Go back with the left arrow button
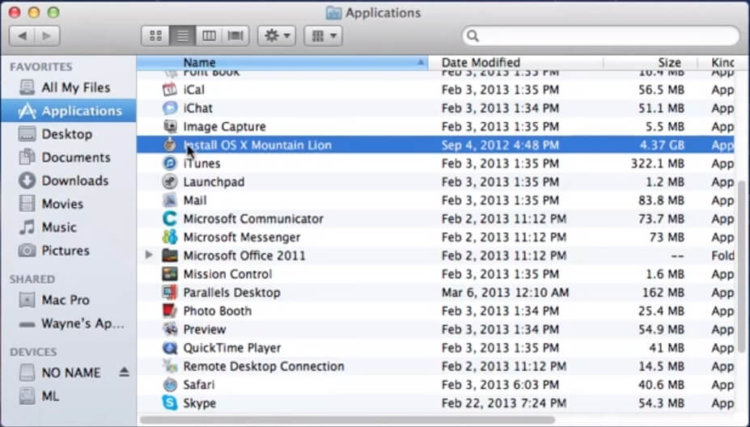 22,36
